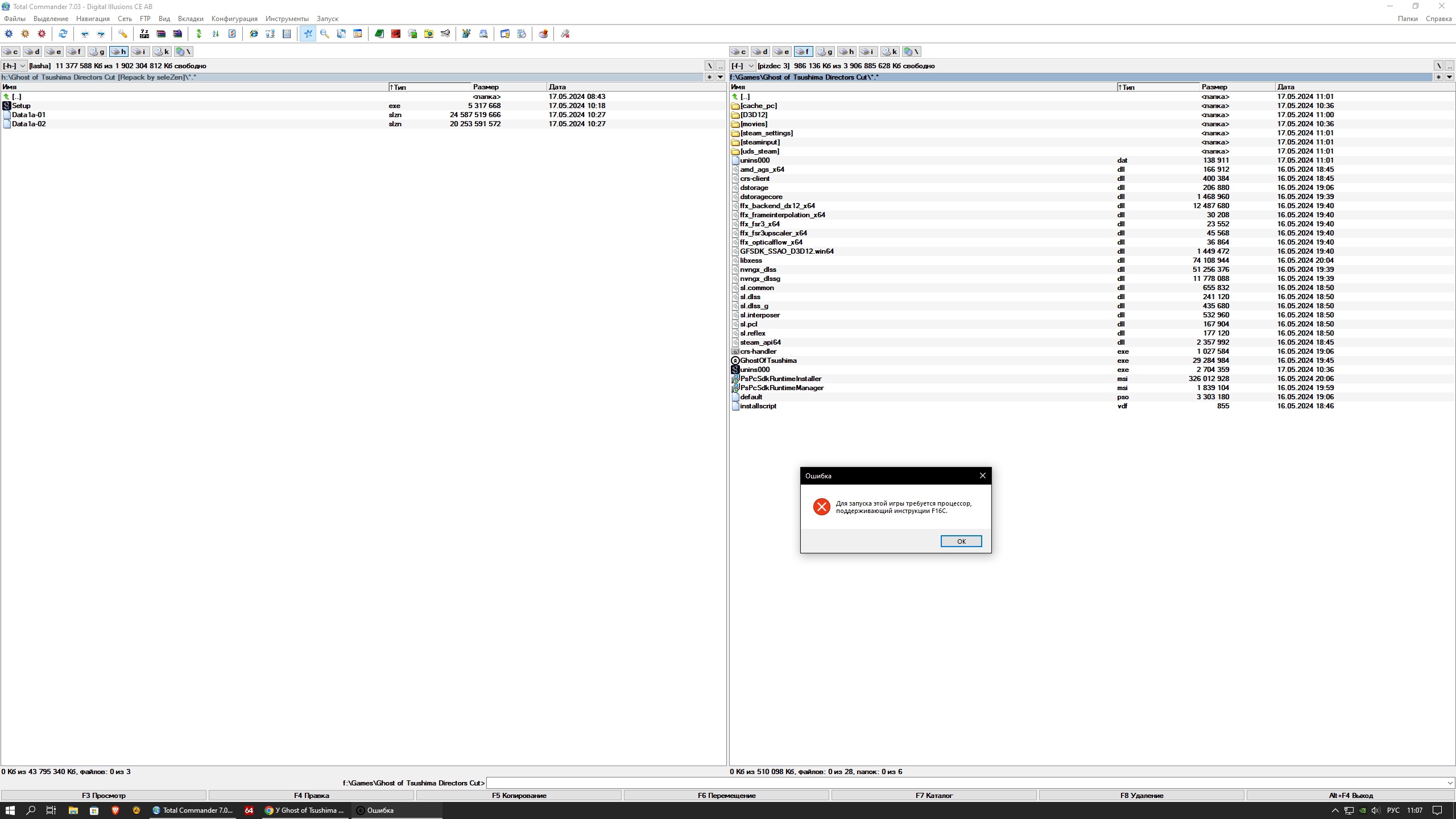Screen dimensions: 1456x819
Task: Switch right panel to drive g
Action: pos(825,52)
